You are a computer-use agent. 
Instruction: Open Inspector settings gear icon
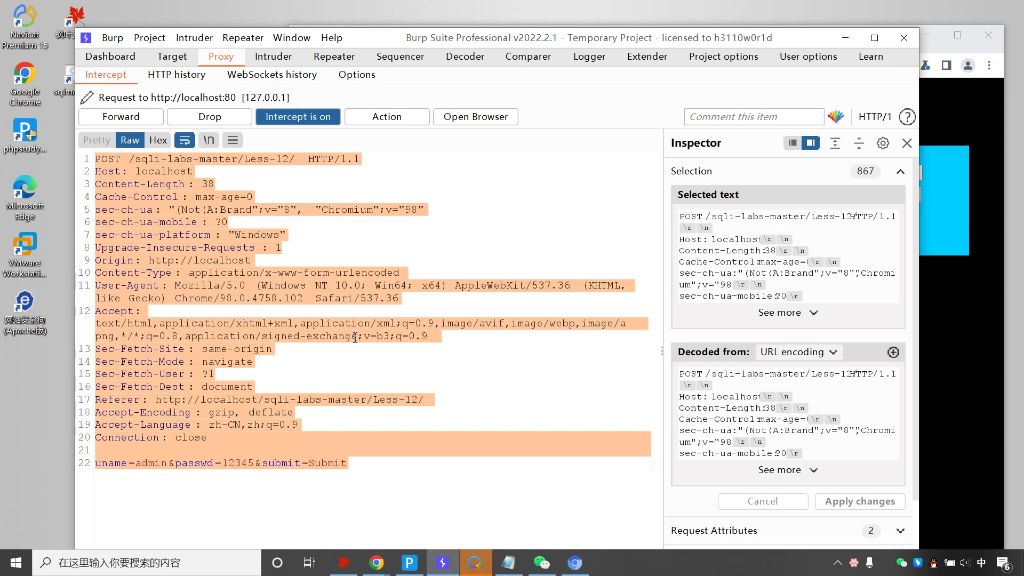point(883,143)
